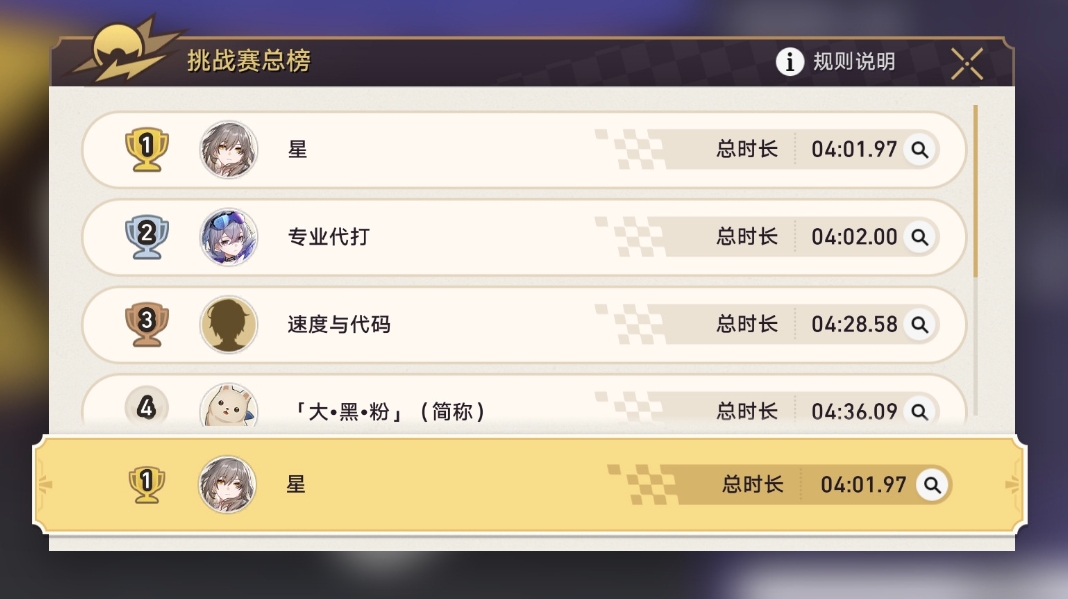
Task: Click the 挑战赛总榜 title text
Action: 249,61
